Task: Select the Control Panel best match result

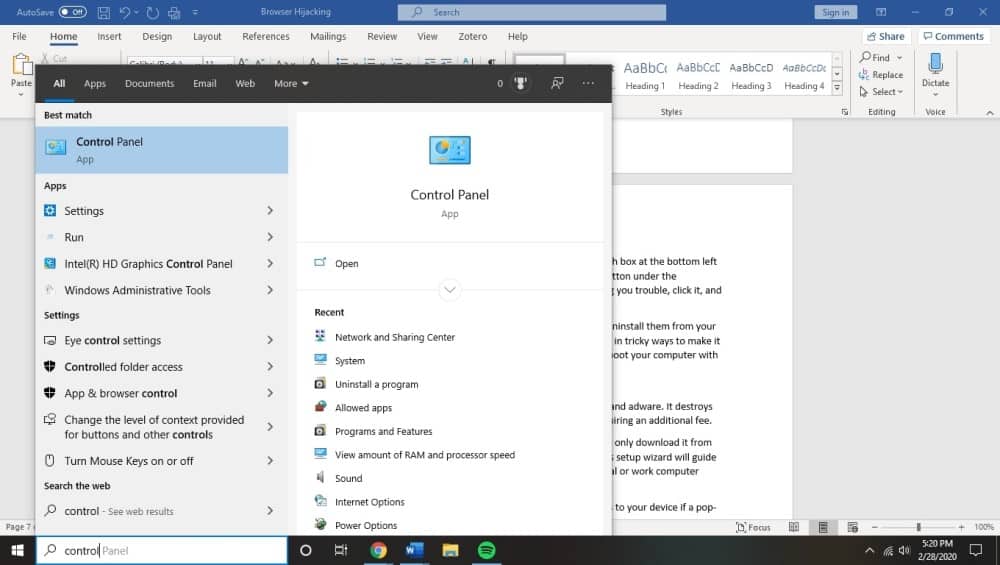Action: [162, 150]
